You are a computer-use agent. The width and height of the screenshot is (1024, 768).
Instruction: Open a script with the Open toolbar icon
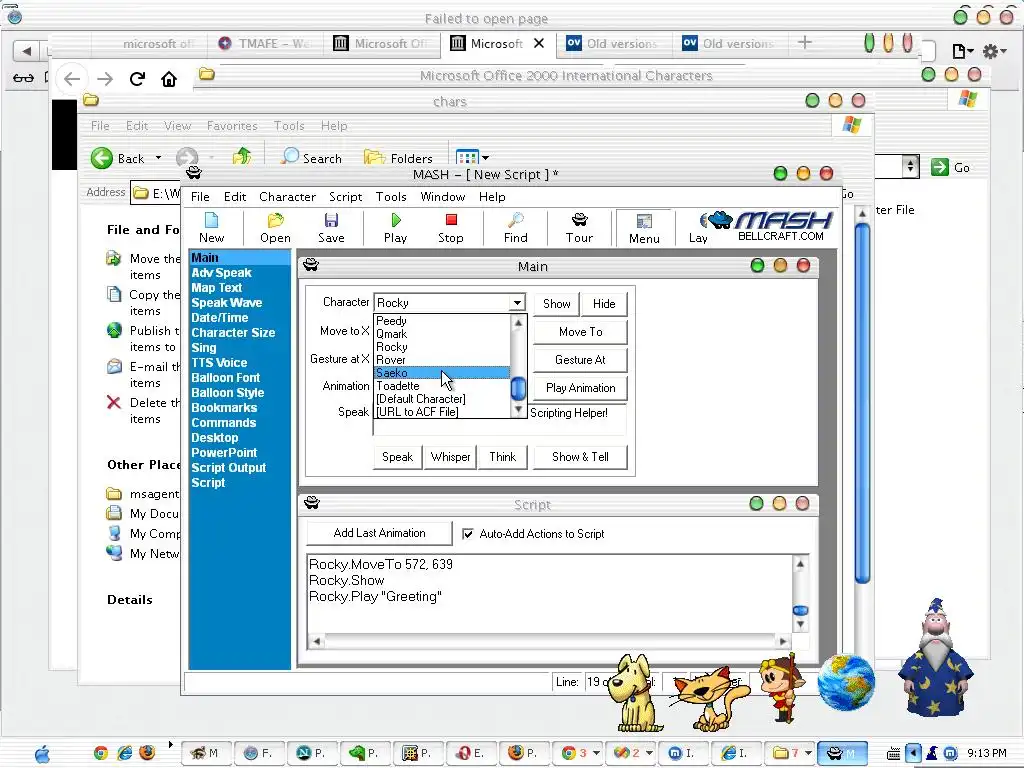pyautogui.click(x=275, y=228)
